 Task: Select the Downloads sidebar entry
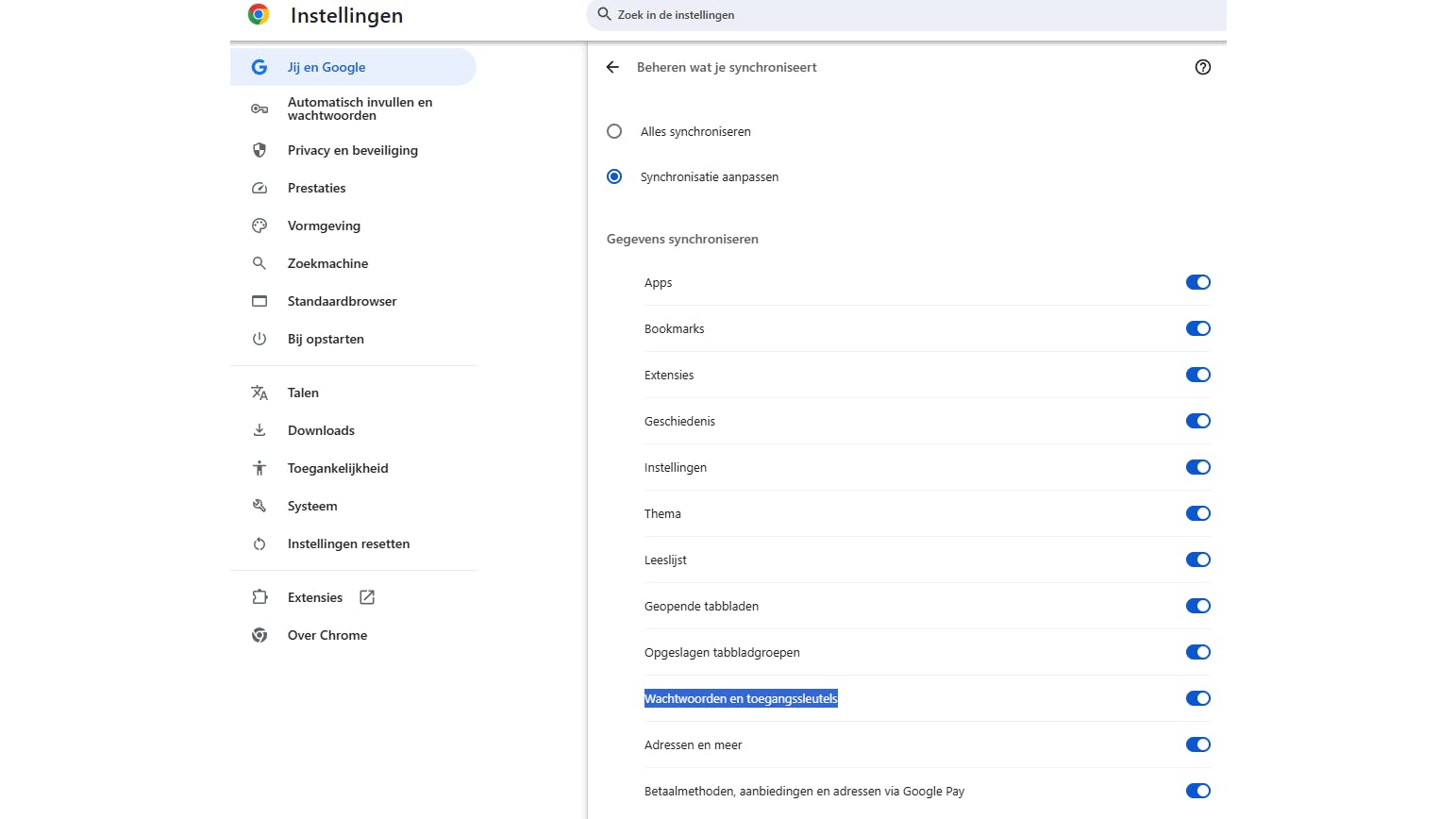coord(321,430)
